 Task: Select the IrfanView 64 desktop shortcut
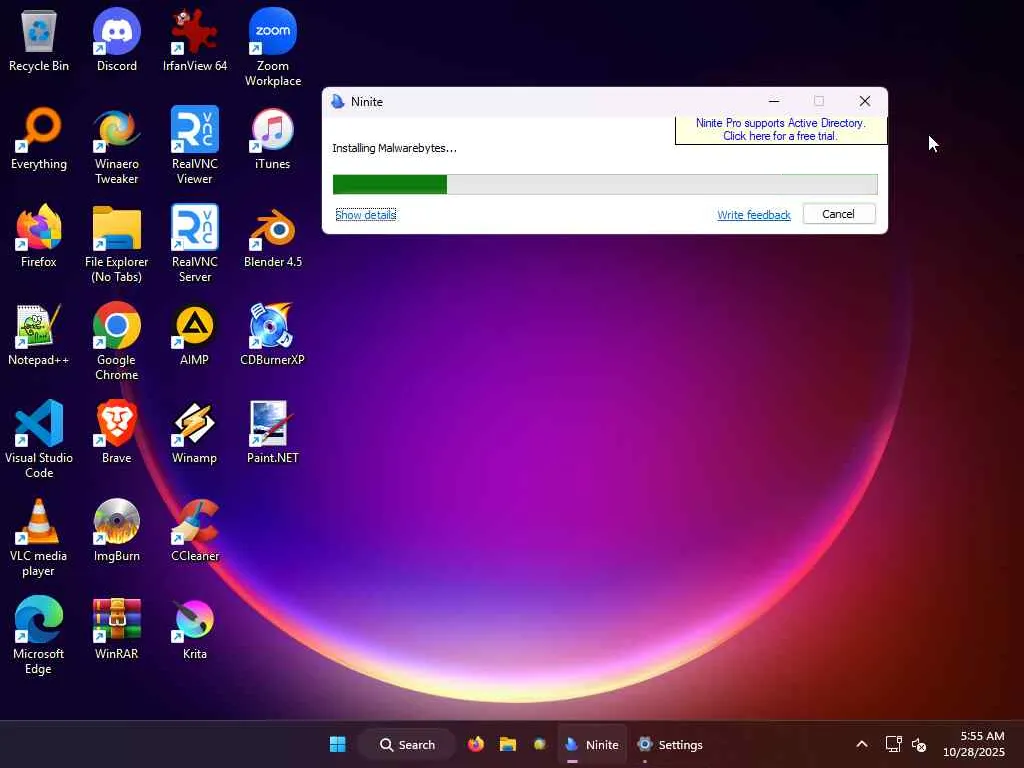click(195, 41)
